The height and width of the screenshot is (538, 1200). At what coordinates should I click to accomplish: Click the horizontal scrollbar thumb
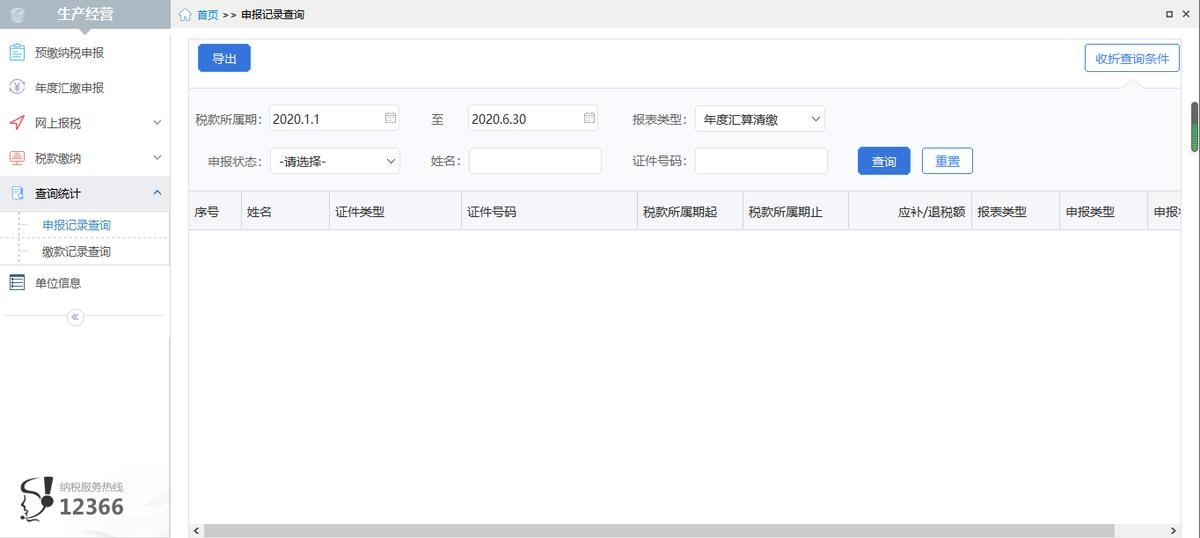click(x=660, y=531)
